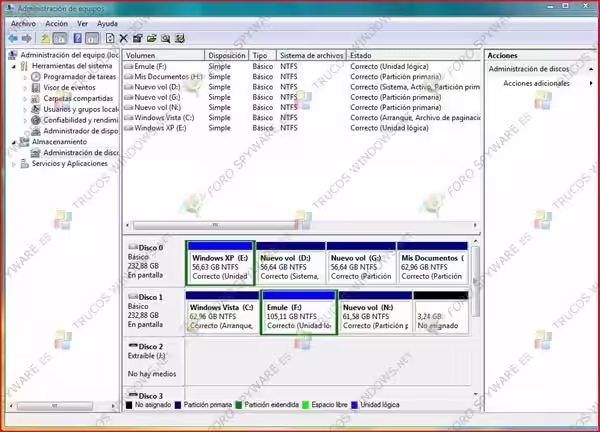Select Programador de tareas in the tree

(79, 77)
